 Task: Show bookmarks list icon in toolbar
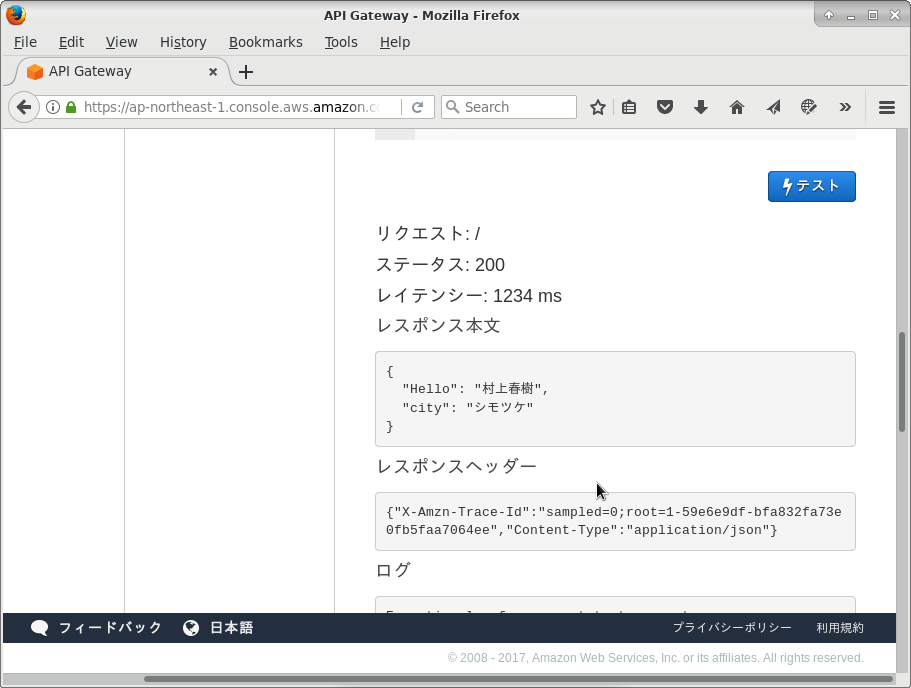click(x=629, y=107)
